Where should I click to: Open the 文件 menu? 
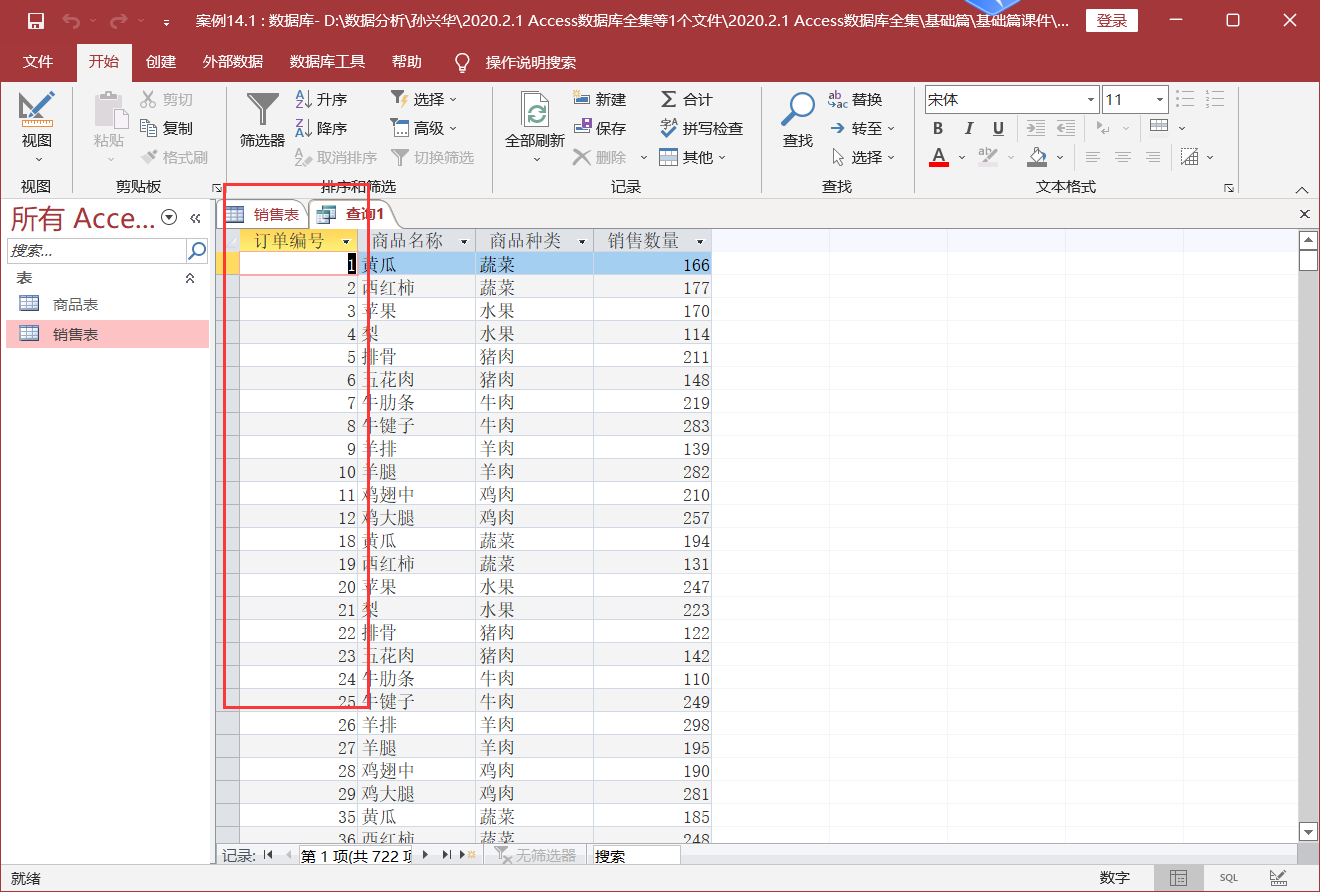point(38,62)
